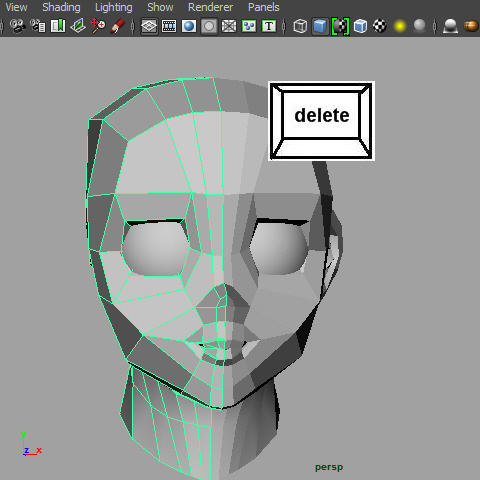
Task: Expand the Renderer menu
Action: click(x=211, y=7)
